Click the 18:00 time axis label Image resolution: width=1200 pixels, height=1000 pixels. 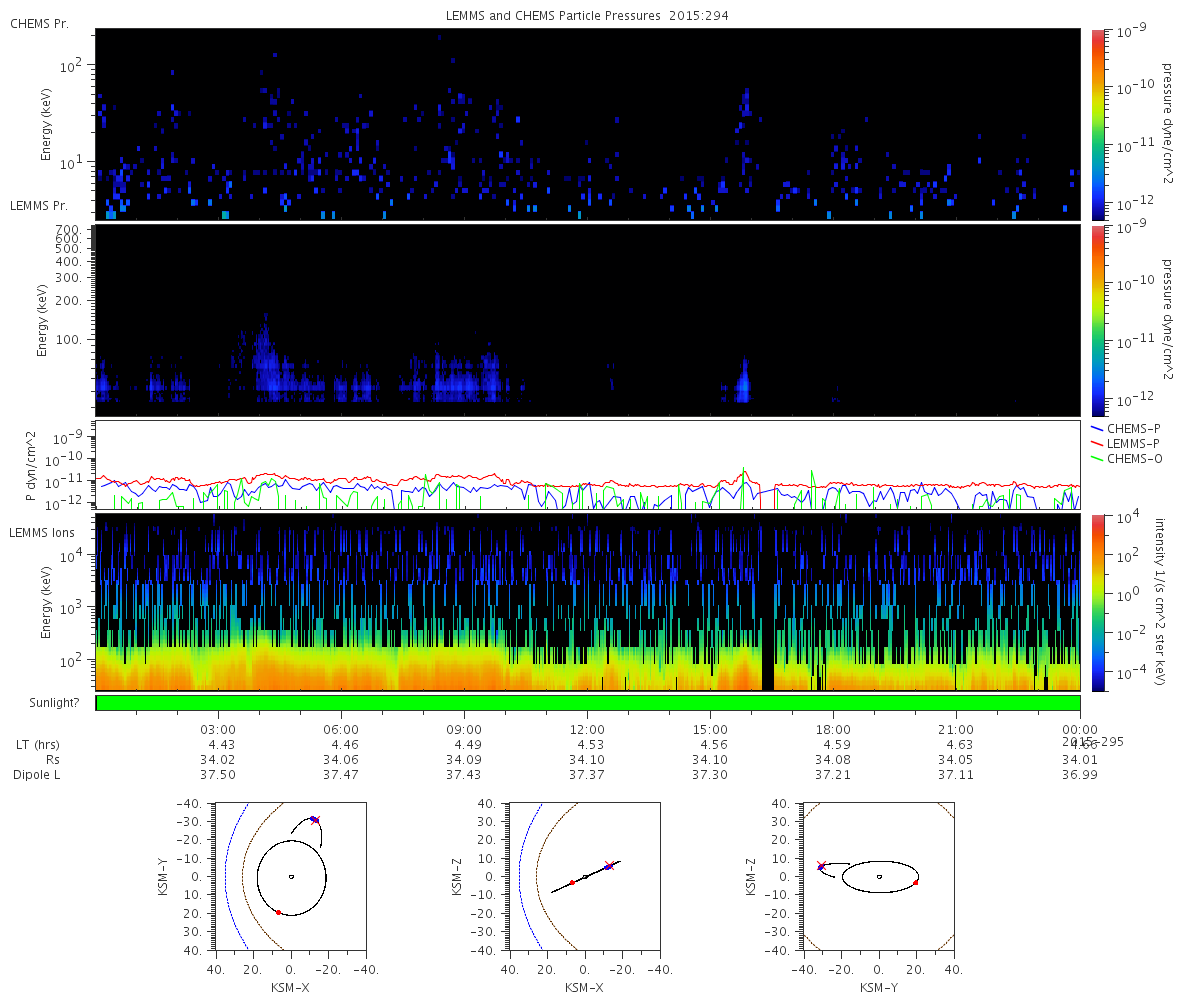click(x=833, y=729)
